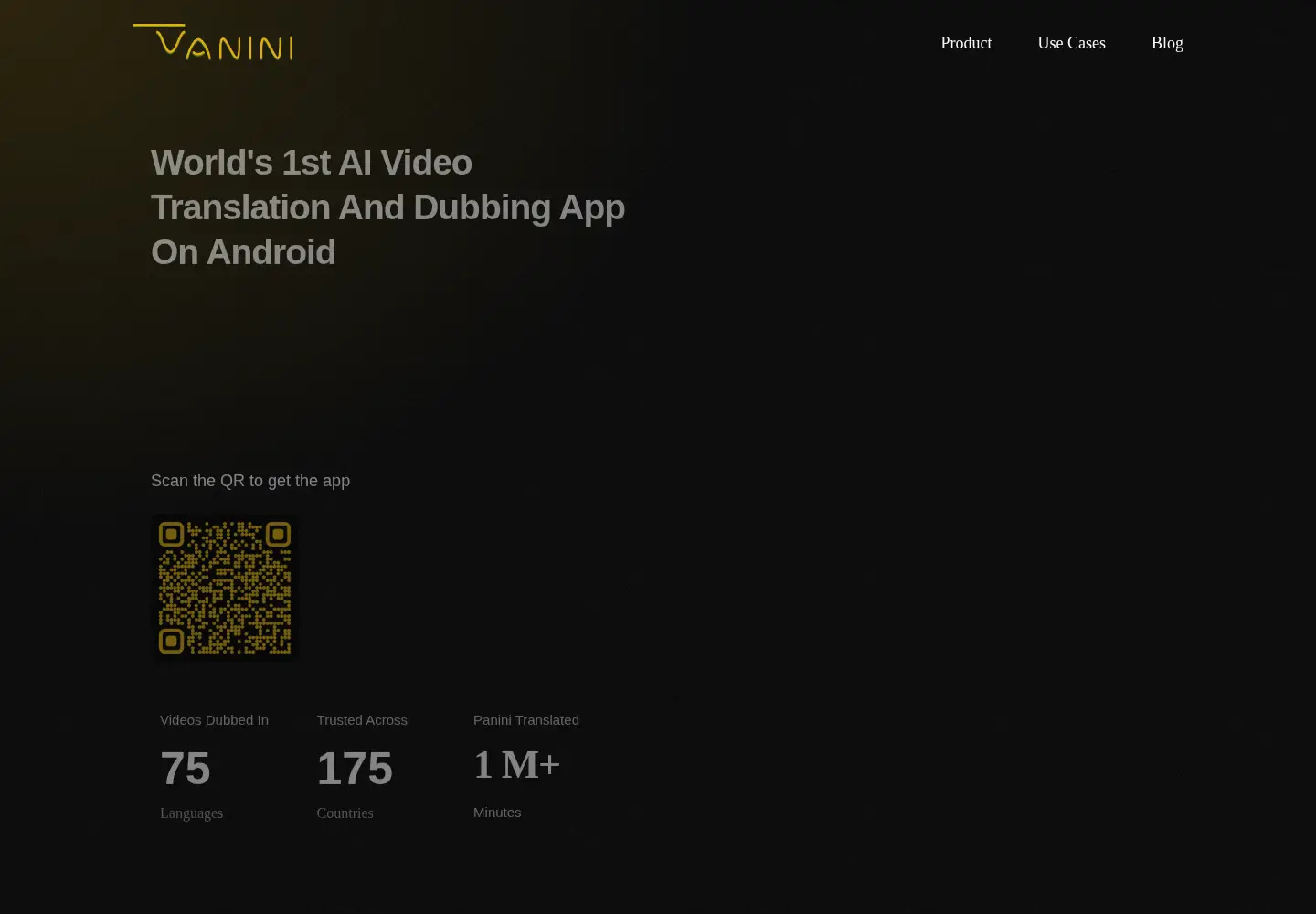
Task: Click the text "Scan the QR to get the app"
Action: 250,481
